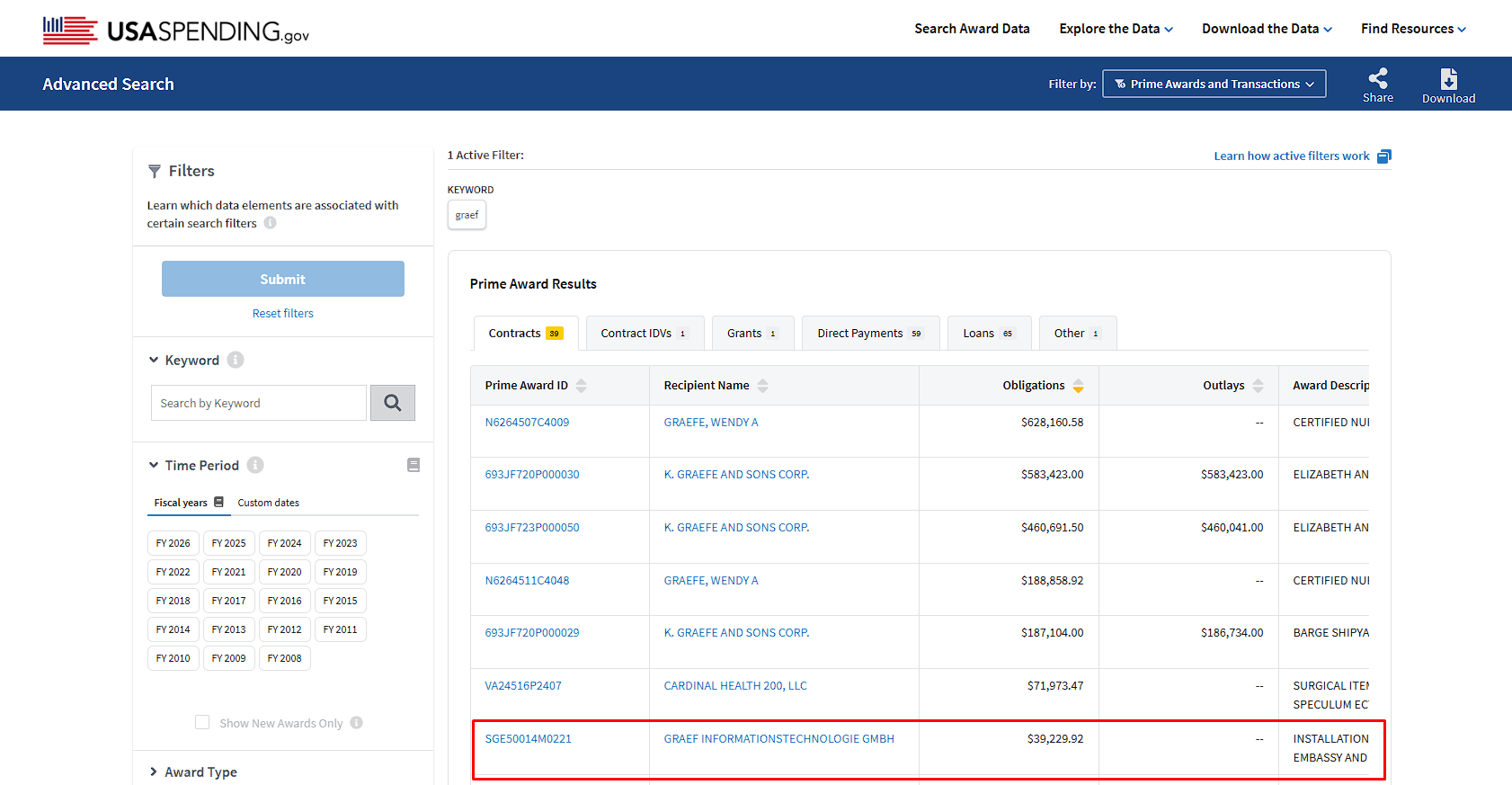
Task: Open Time Period info icon
Action: click(255, 465)
